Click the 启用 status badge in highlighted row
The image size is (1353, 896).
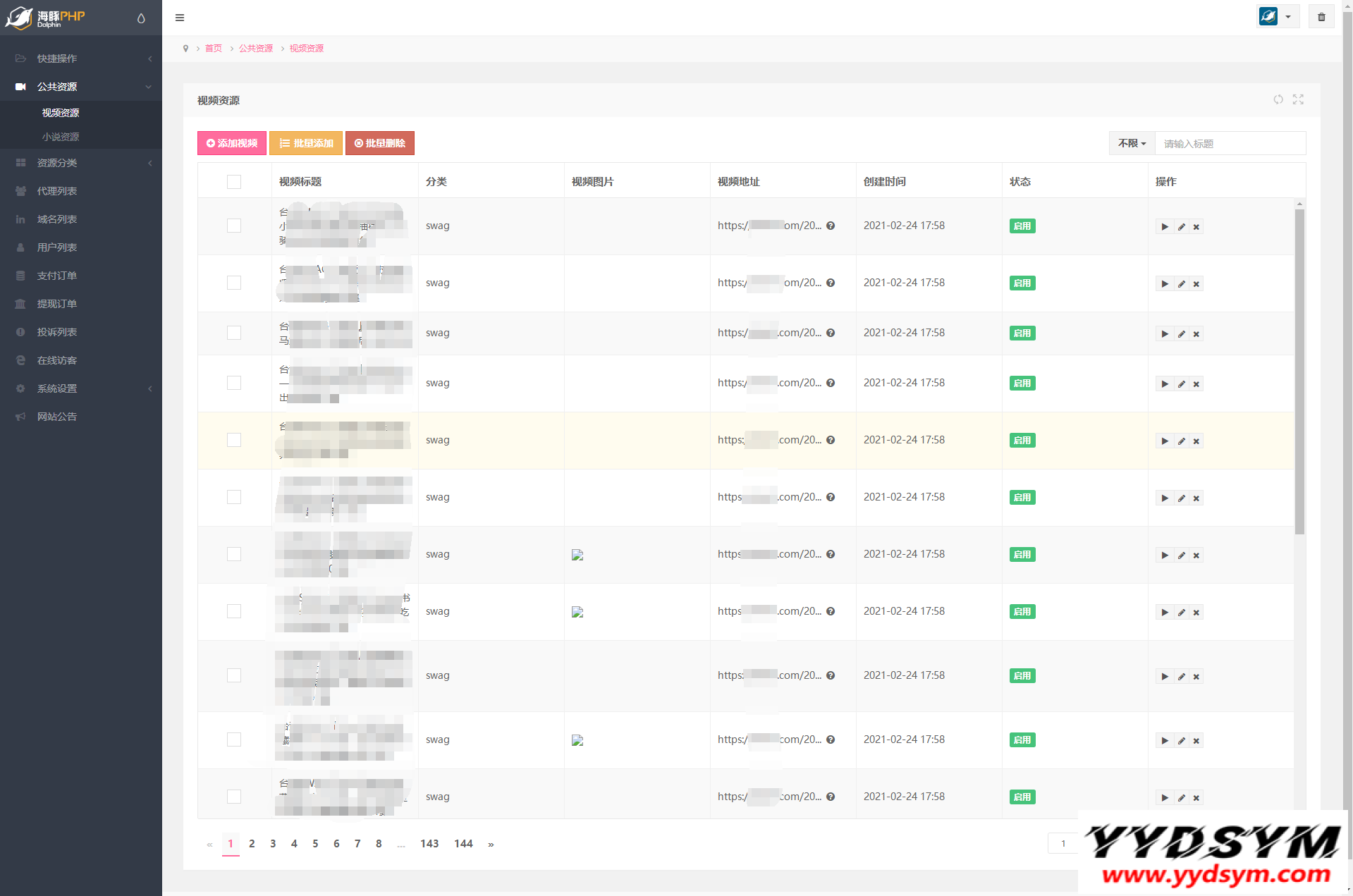(1022, 441)
